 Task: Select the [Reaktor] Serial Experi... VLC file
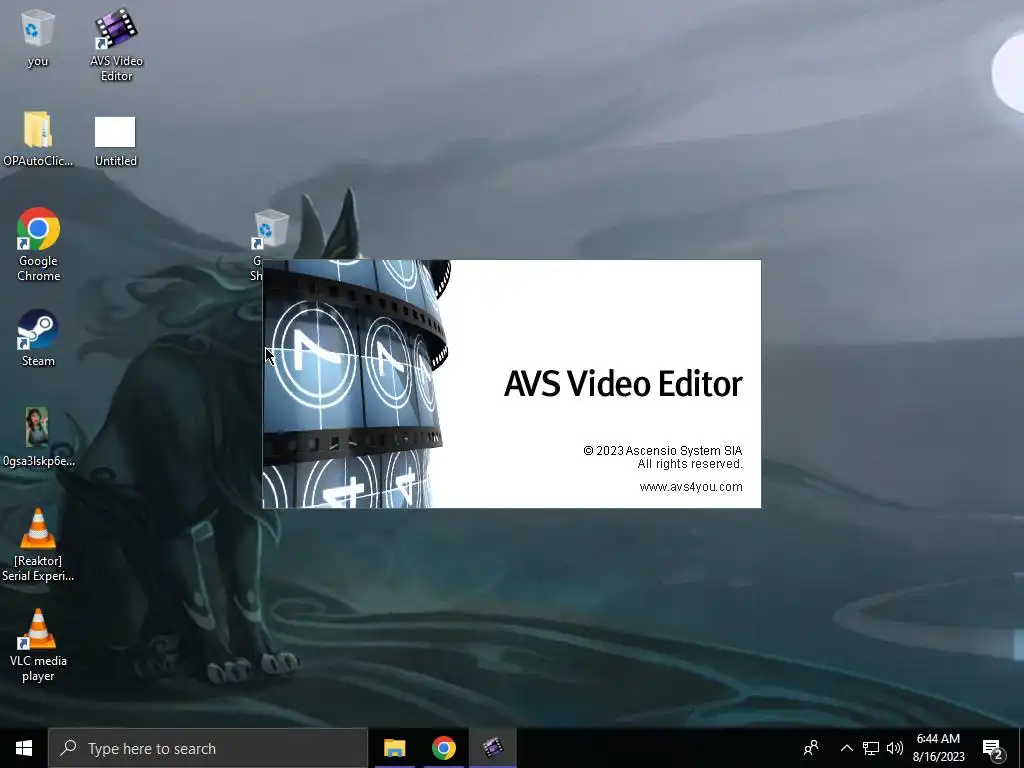tap(38, 545)
